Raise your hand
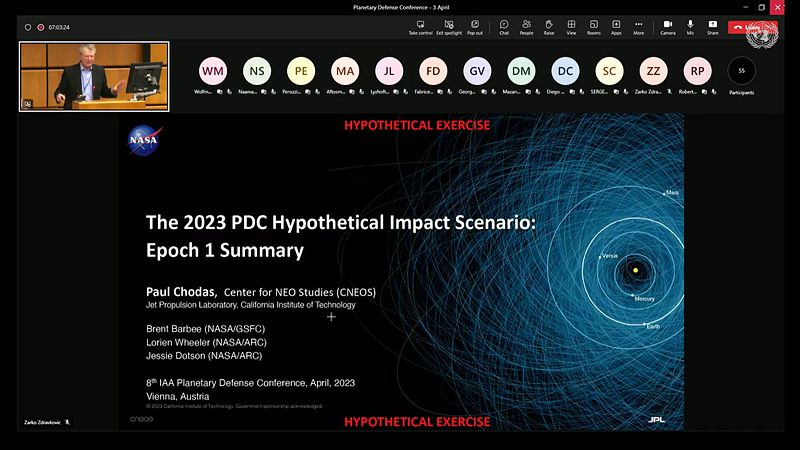800x450 pixels. (x=549, y=27)
